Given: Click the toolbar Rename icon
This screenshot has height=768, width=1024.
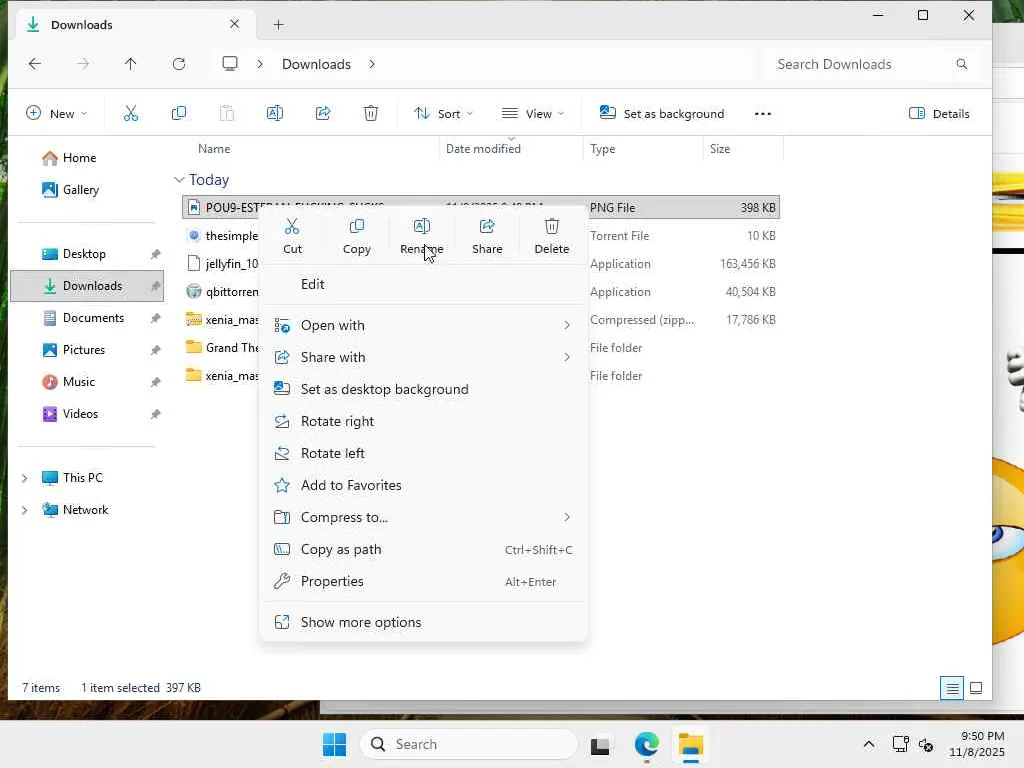Looking at the screenshot, I should 274,114.
